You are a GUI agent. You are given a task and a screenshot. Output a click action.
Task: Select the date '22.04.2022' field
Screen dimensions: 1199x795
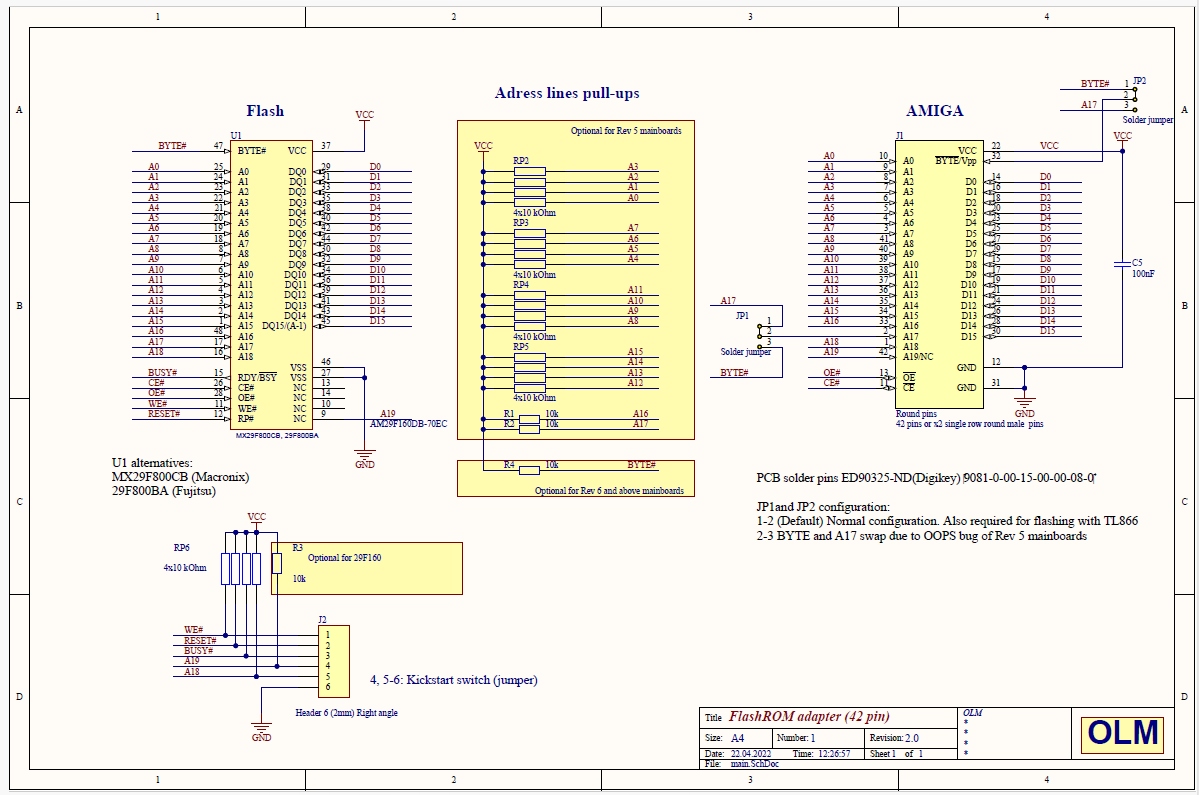point(751,754)
